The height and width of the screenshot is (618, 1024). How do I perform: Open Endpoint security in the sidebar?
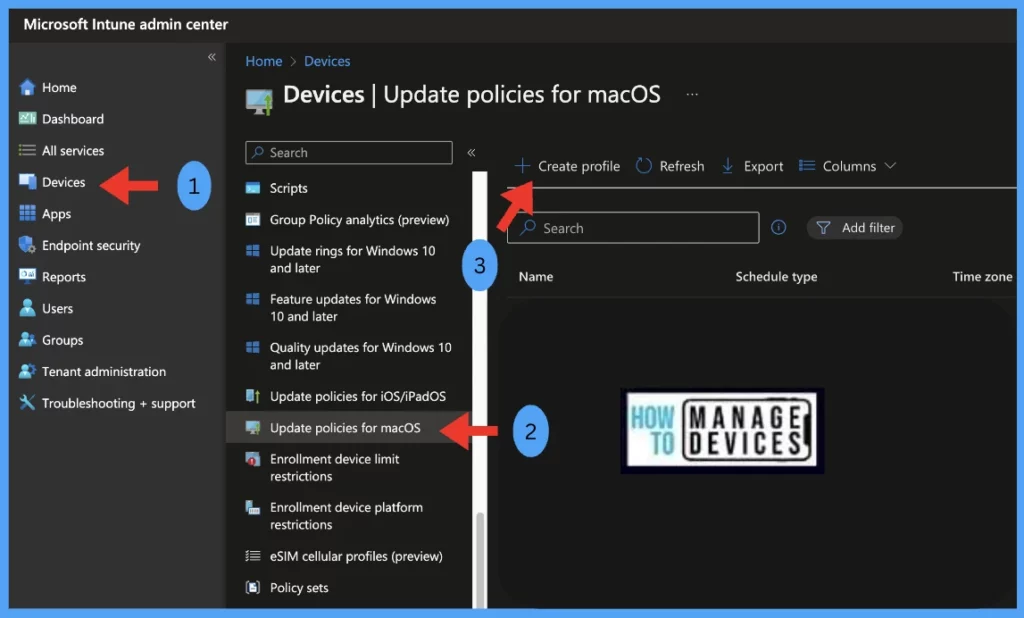tap(91, 245)
